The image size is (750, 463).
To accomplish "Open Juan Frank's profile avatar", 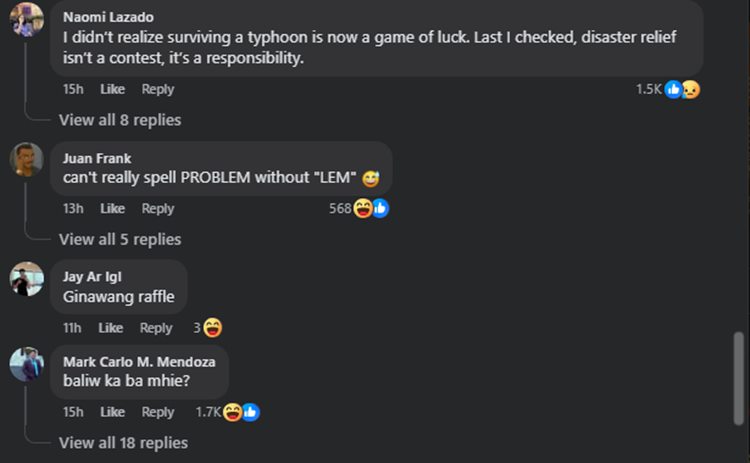I will point(27,159).
